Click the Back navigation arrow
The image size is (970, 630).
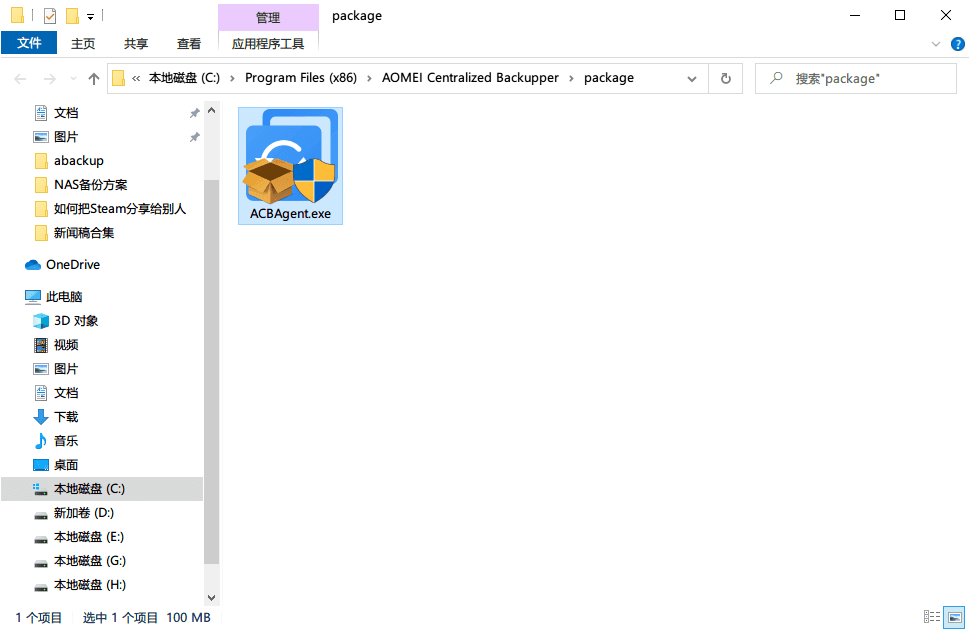coord(20,79)
